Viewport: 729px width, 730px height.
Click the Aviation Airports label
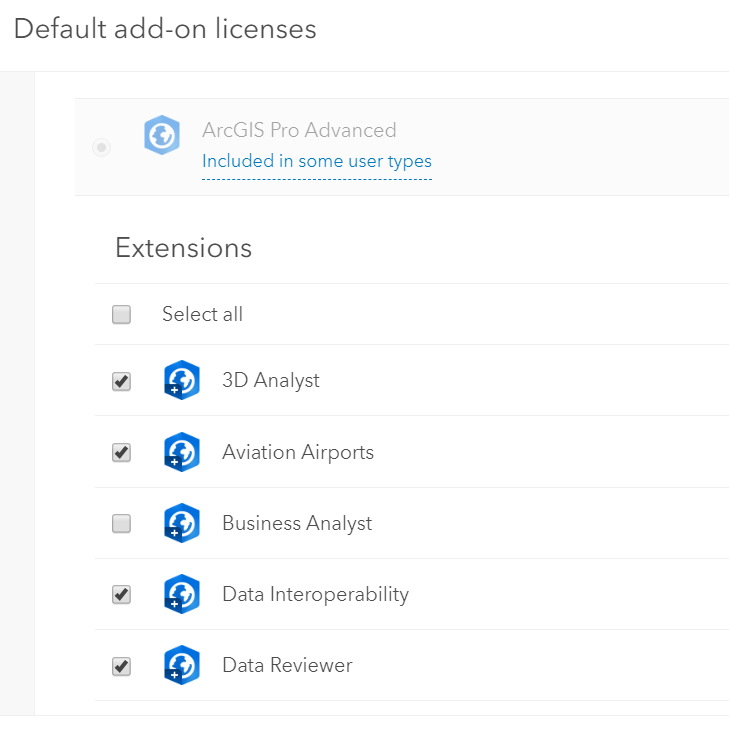(x=298, y=453)
